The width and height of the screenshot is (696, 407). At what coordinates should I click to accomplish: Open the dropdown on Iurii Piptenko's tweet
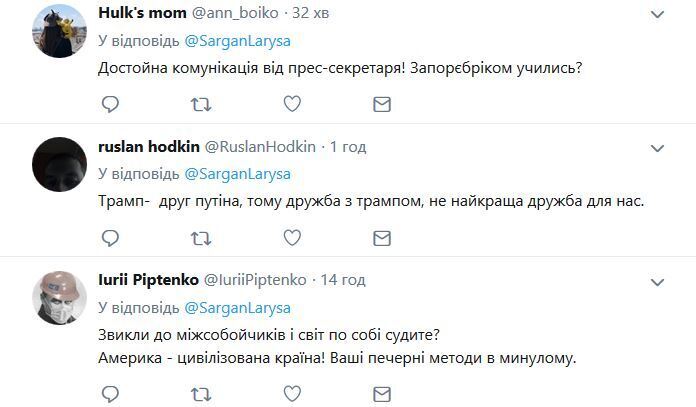(x=657, y=282)
